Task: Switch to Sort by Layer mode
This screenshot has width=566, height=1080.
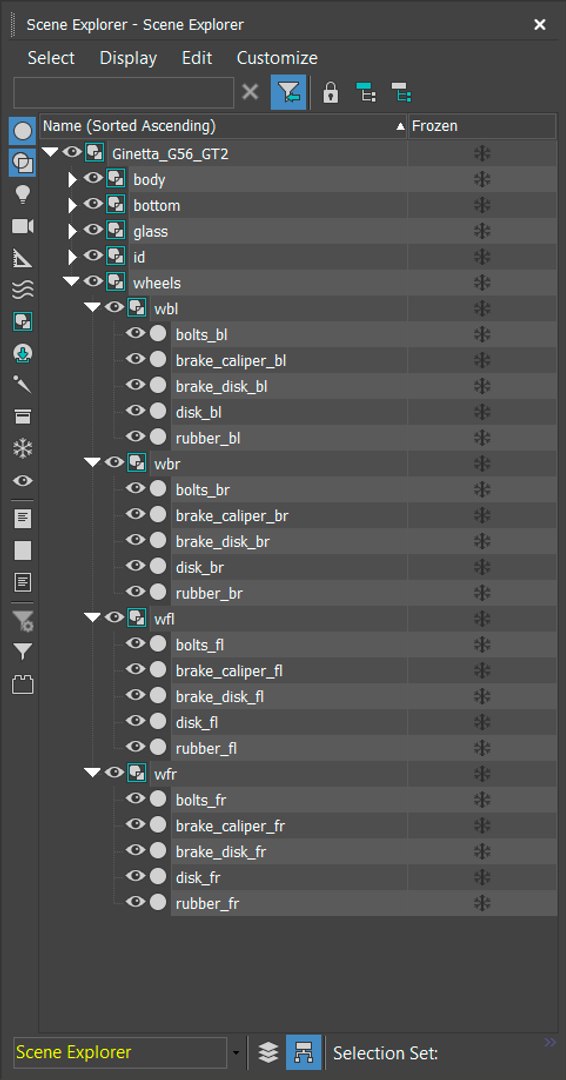Action: pos(268,1052)
